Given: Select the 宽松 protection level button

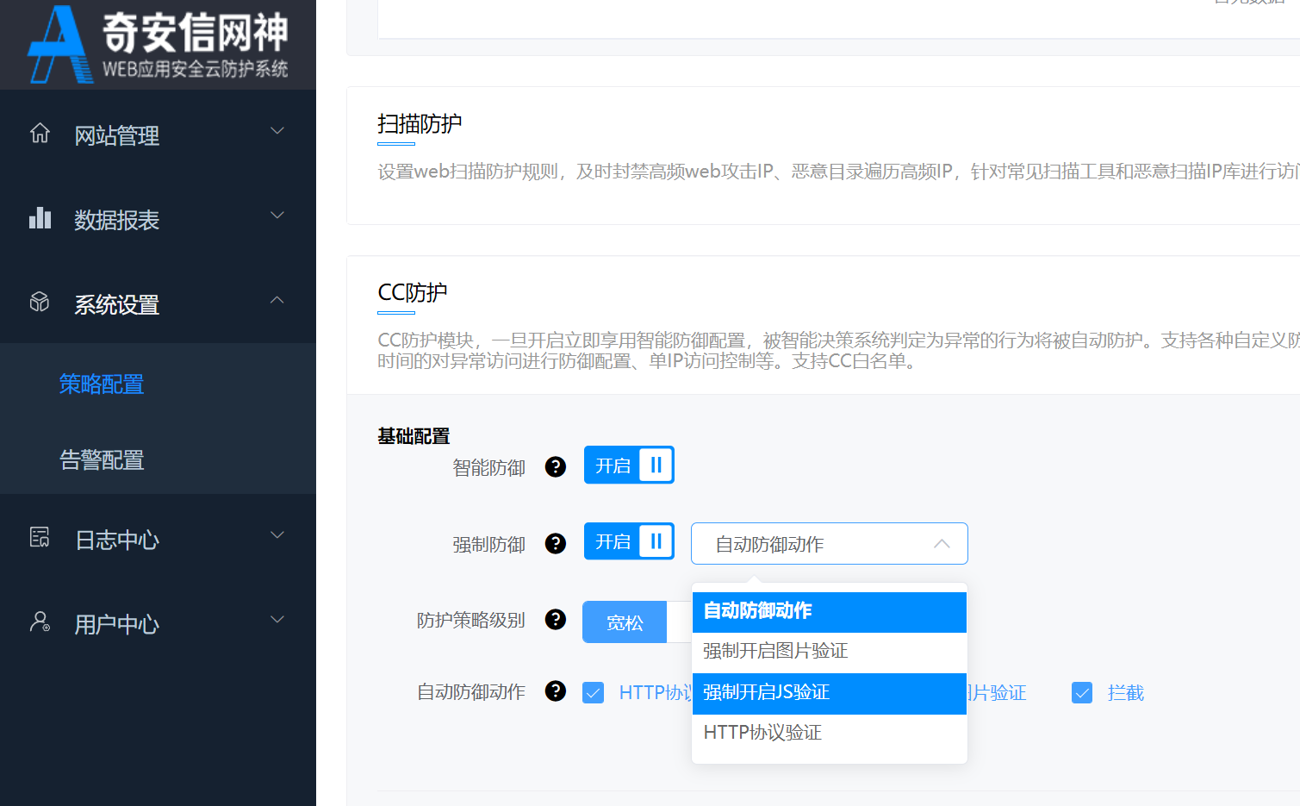Looking at the screenshot, I should pyautogui.click(x=625, y=623).
